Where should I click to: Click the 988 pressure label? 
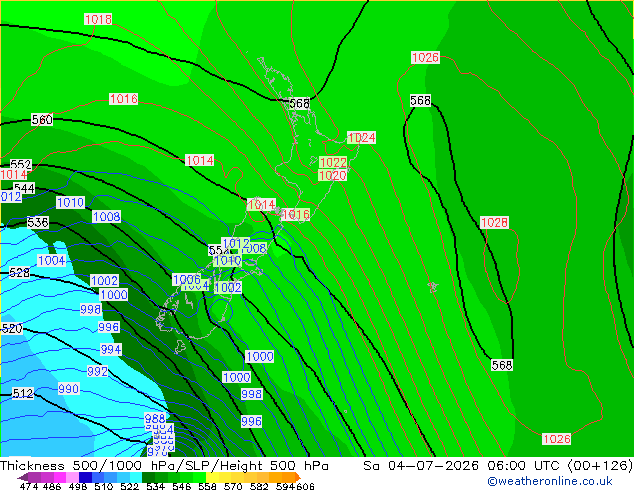click(155, 418)
